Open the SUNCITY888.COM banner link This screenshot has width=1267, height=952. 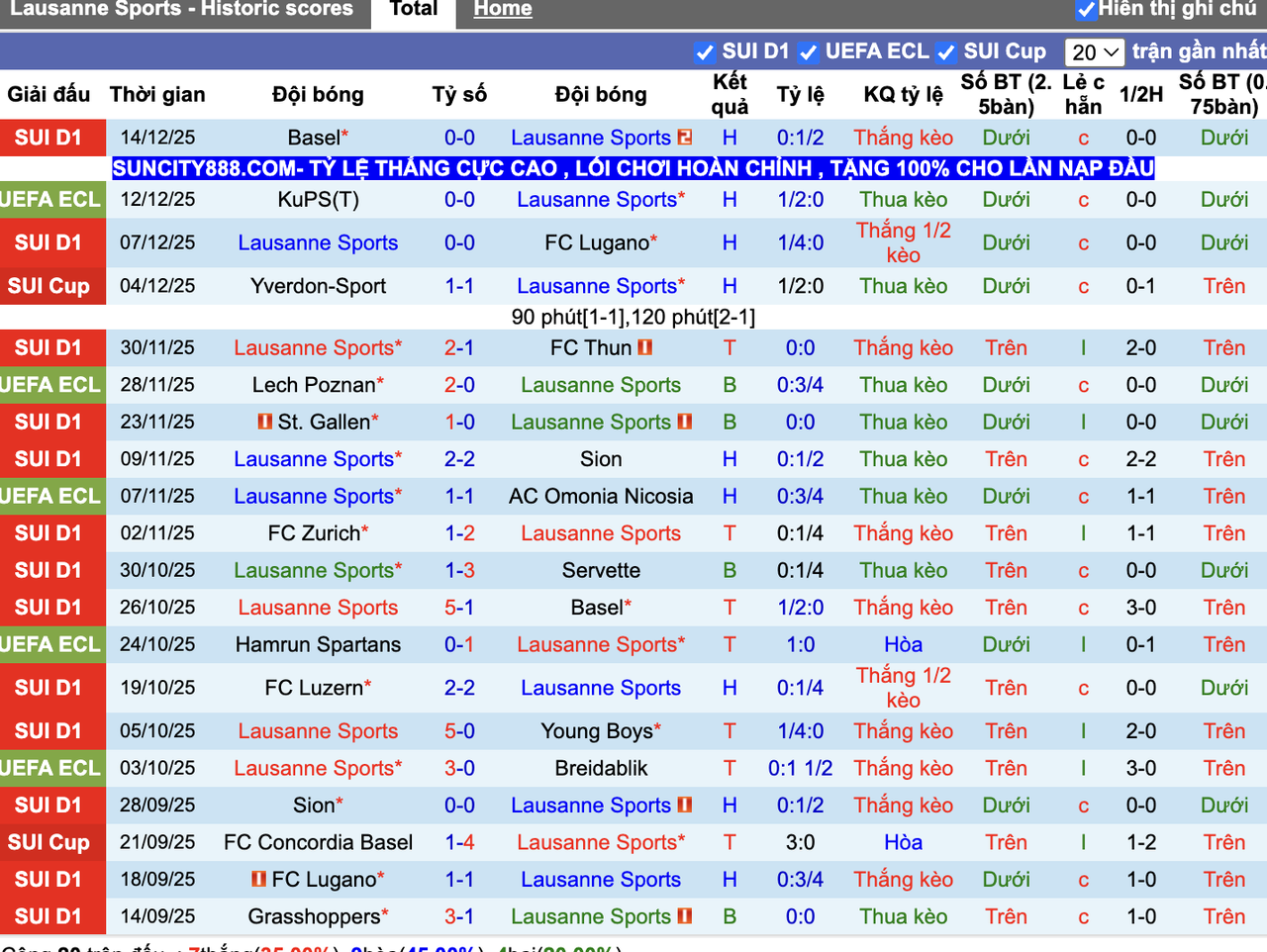coord(633,168)
